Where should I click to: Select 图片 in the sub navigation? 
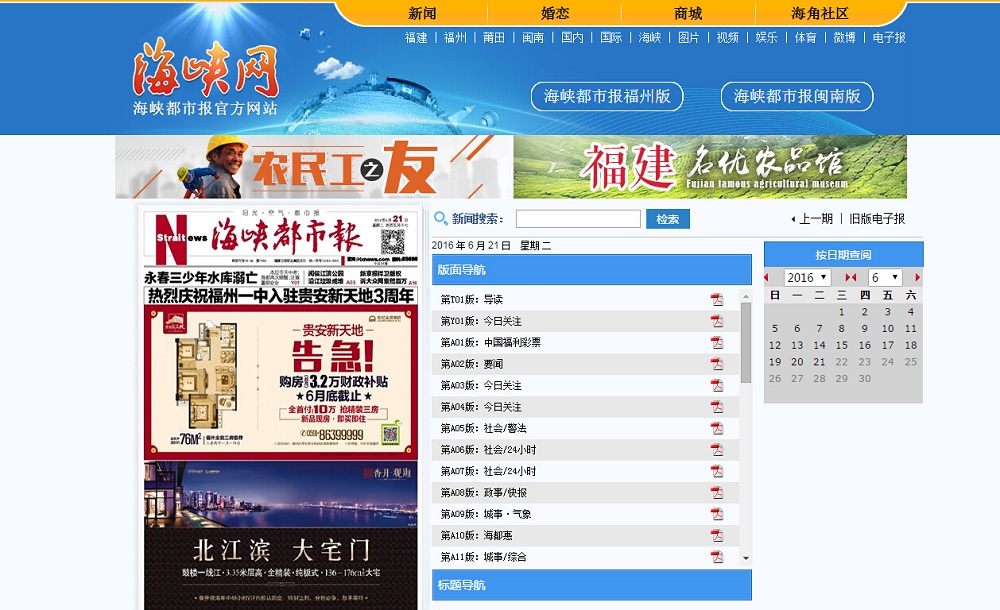[x=689, y=38]
